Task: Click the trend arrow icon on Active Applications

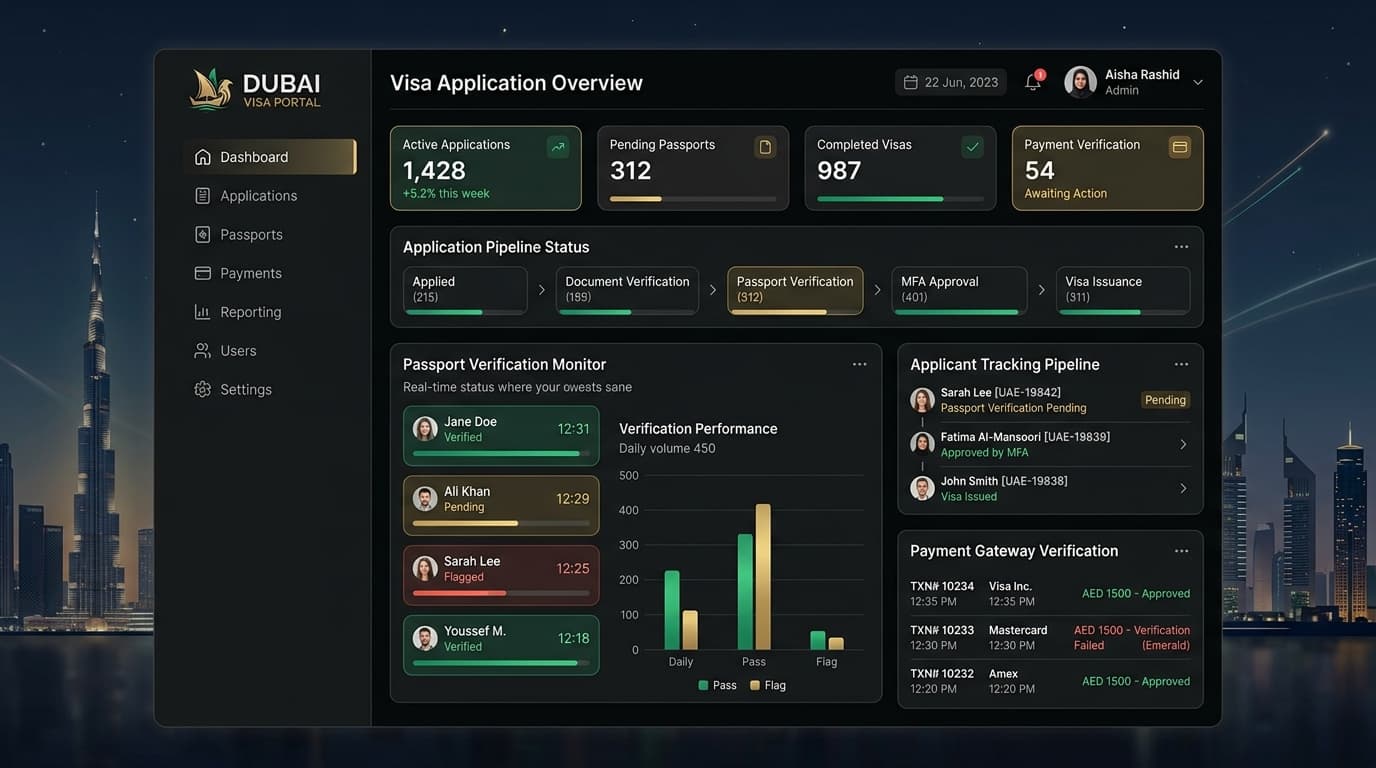Action: [x=558, y=147]
